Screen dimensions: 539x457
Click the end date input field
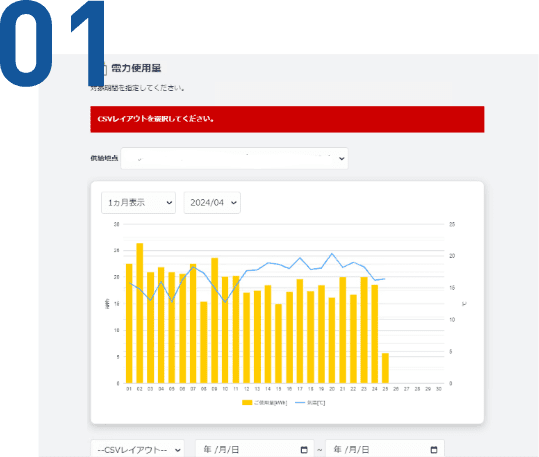click(x=385, y=449)
